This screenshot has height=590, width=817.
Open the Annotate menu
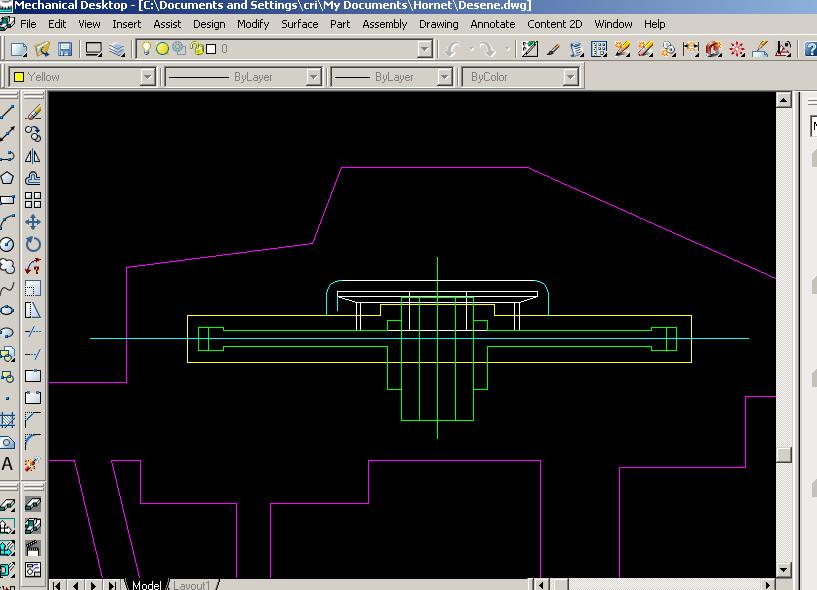[x=493, y=24]
